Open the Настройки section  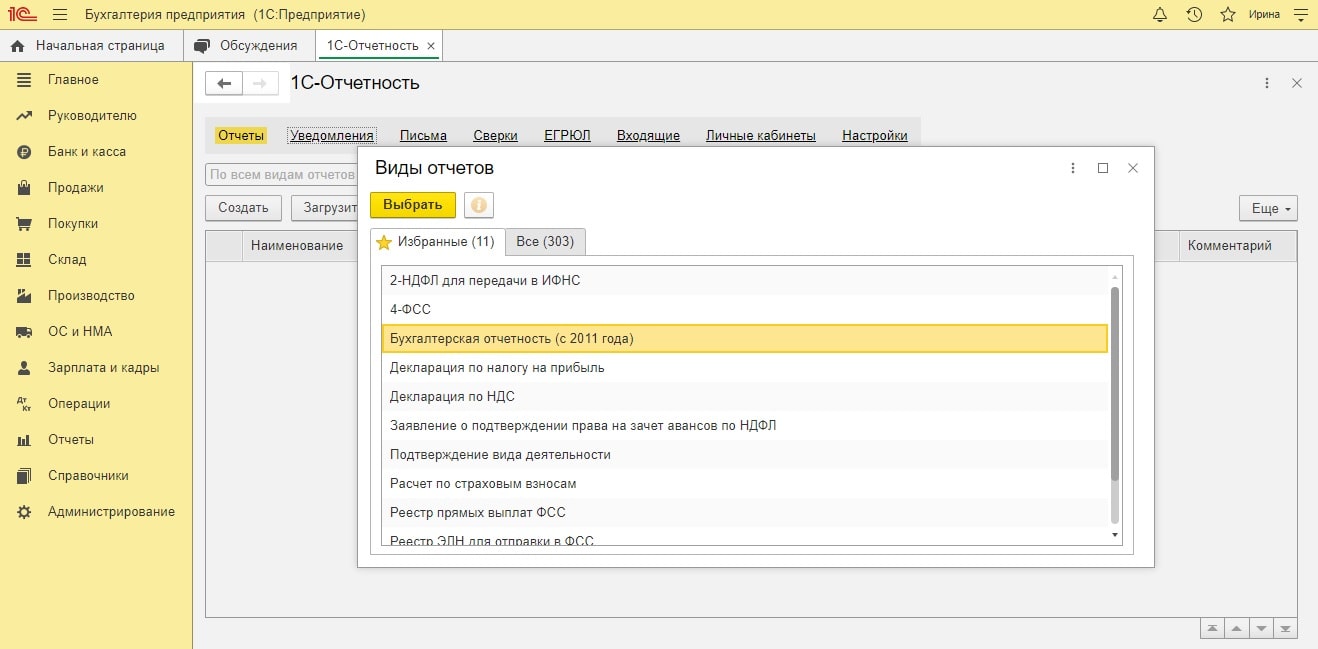(x=875, y=135)
